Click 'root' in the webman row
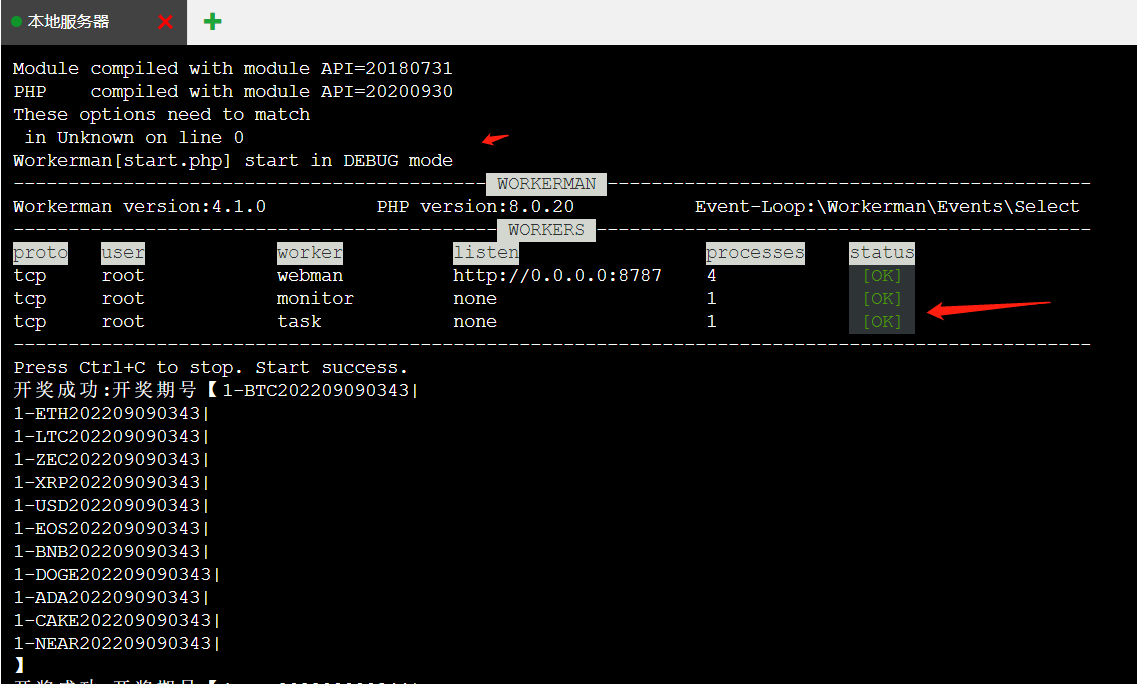Screen dimensions: 1137x684 pyautogui.click(x=123, y=276)
